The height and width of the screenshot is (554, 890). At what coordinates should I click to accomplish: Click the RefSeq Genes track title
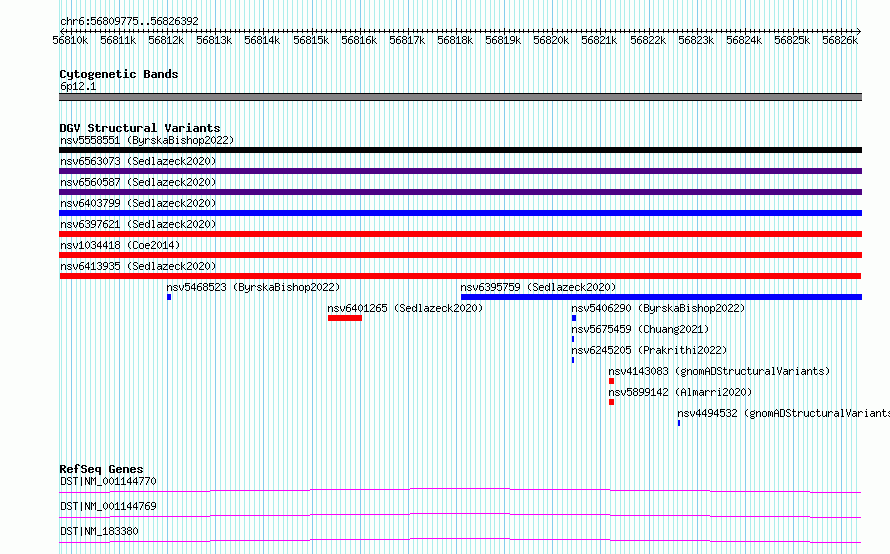101,469
